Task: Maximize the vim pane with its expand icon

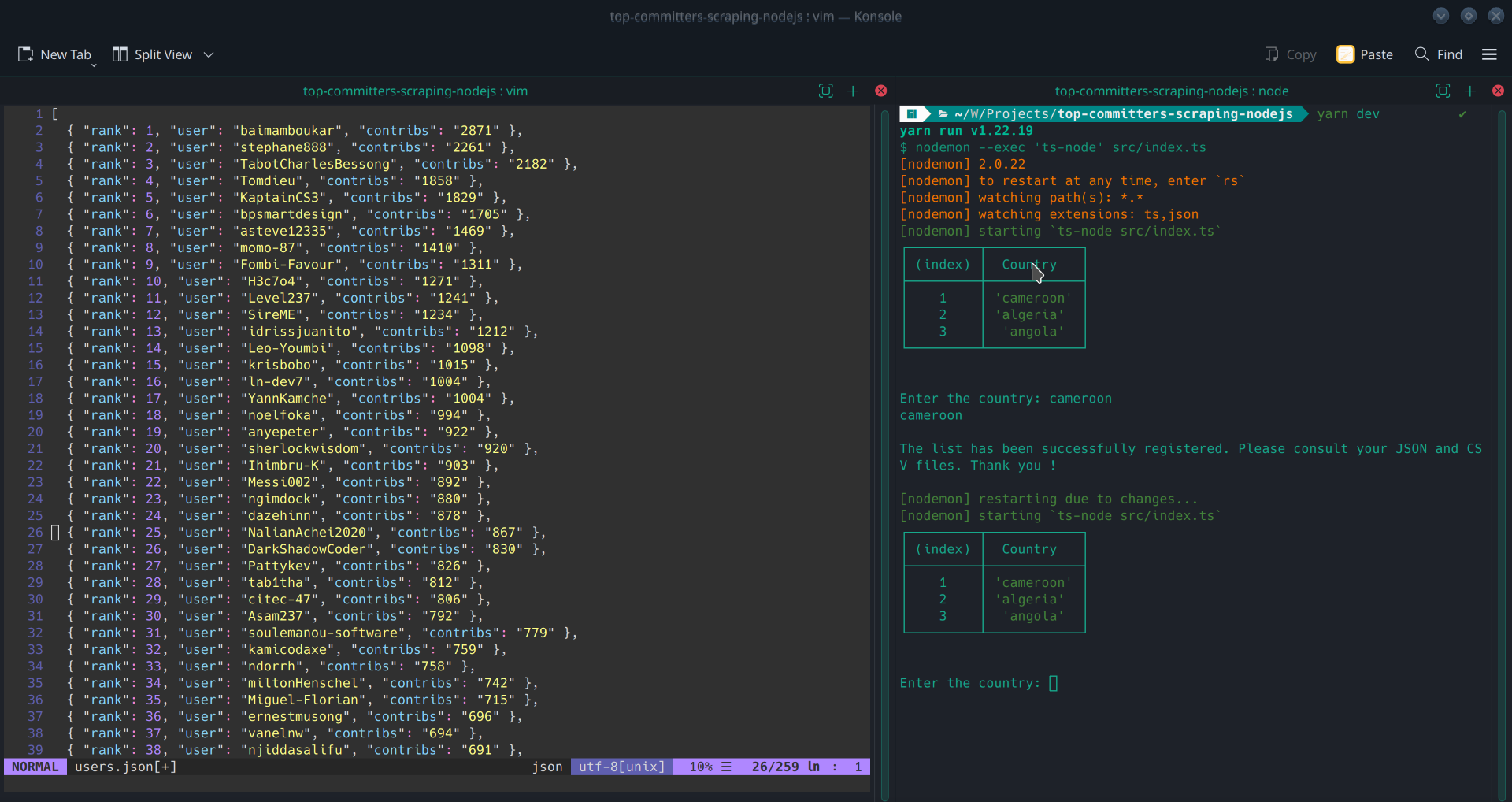Action: point(825,91)
